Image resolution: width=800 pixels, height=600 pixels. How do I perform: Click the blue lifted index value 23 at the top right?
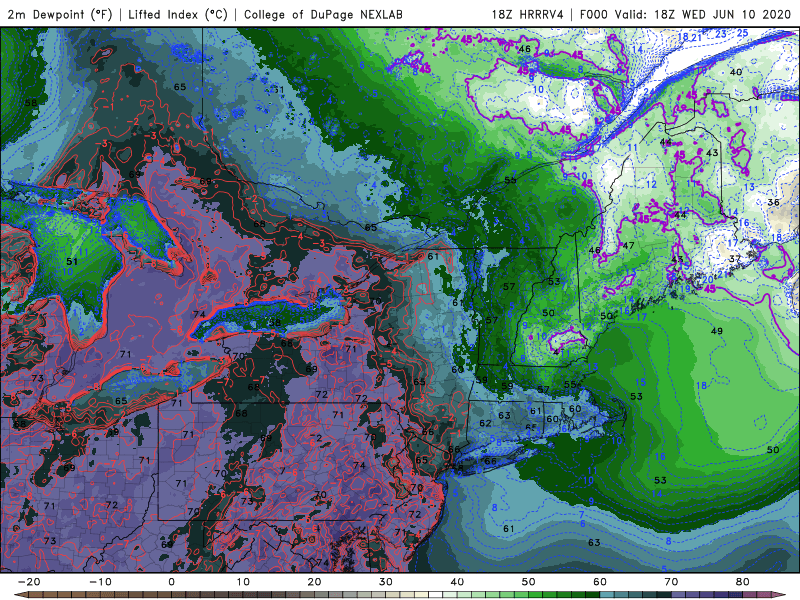pos(720,34)
